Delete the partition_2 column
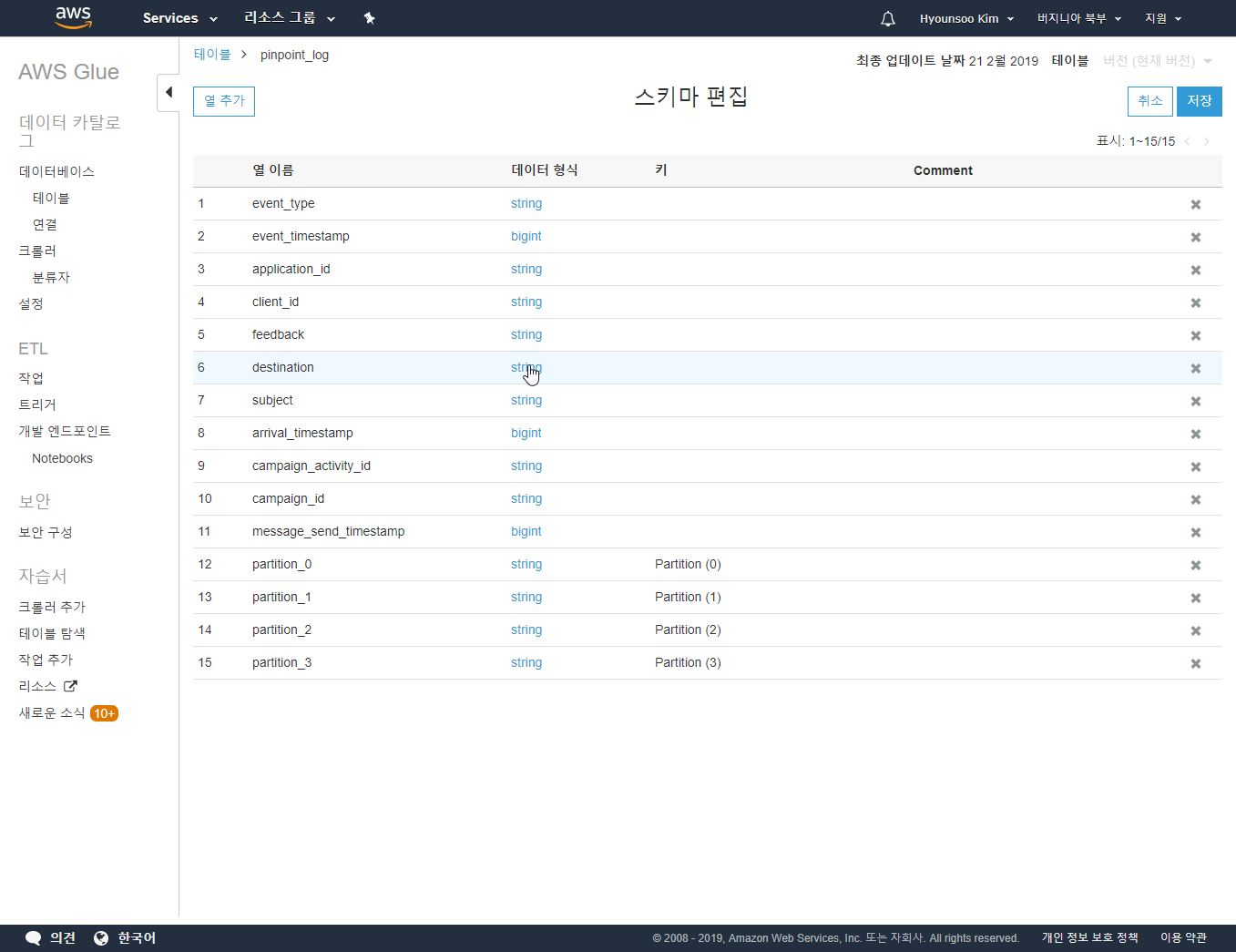Viewport: 1236px width, 952px height. (x=1196, y=630)
